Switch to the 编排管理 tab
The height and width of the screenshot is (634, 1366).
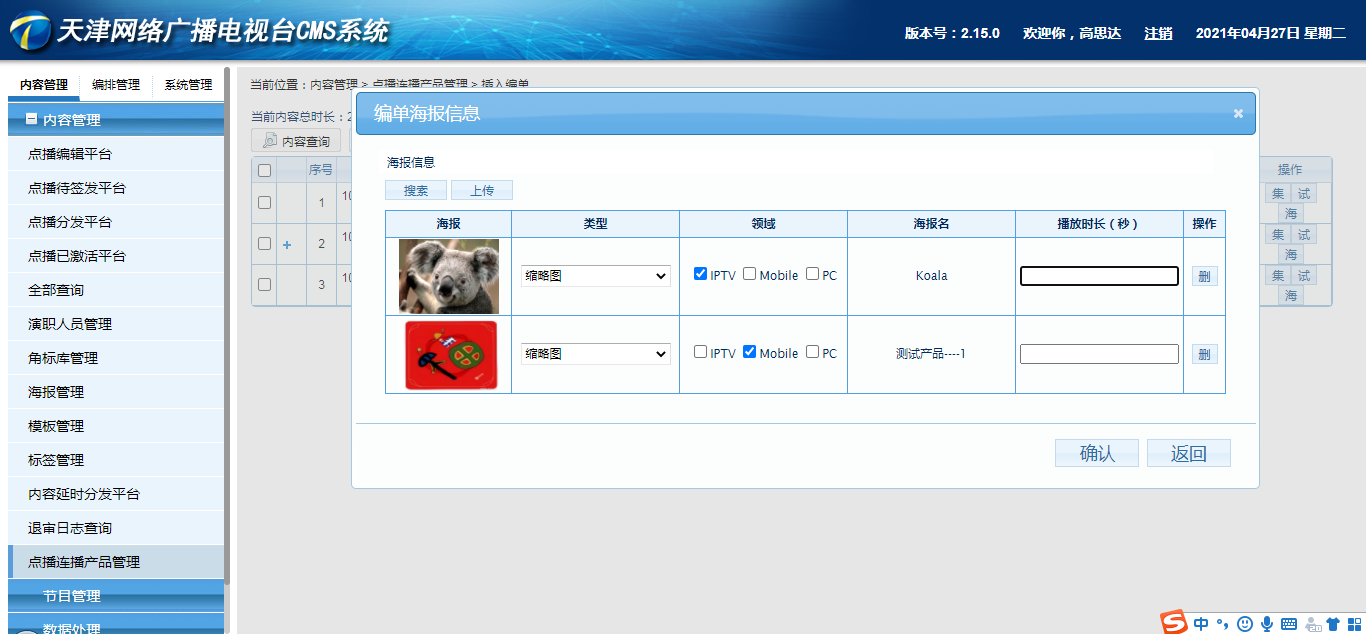click(116, 85)
